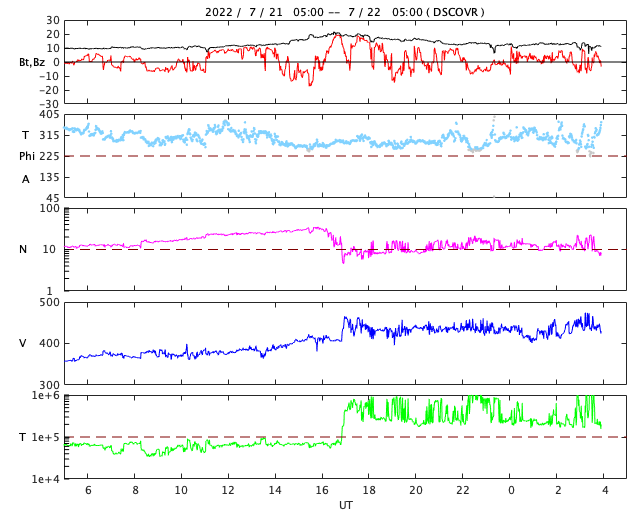Click the "135" tick on the Phi panel
Screen dimensions: 640x512
[x=49, y=177]
